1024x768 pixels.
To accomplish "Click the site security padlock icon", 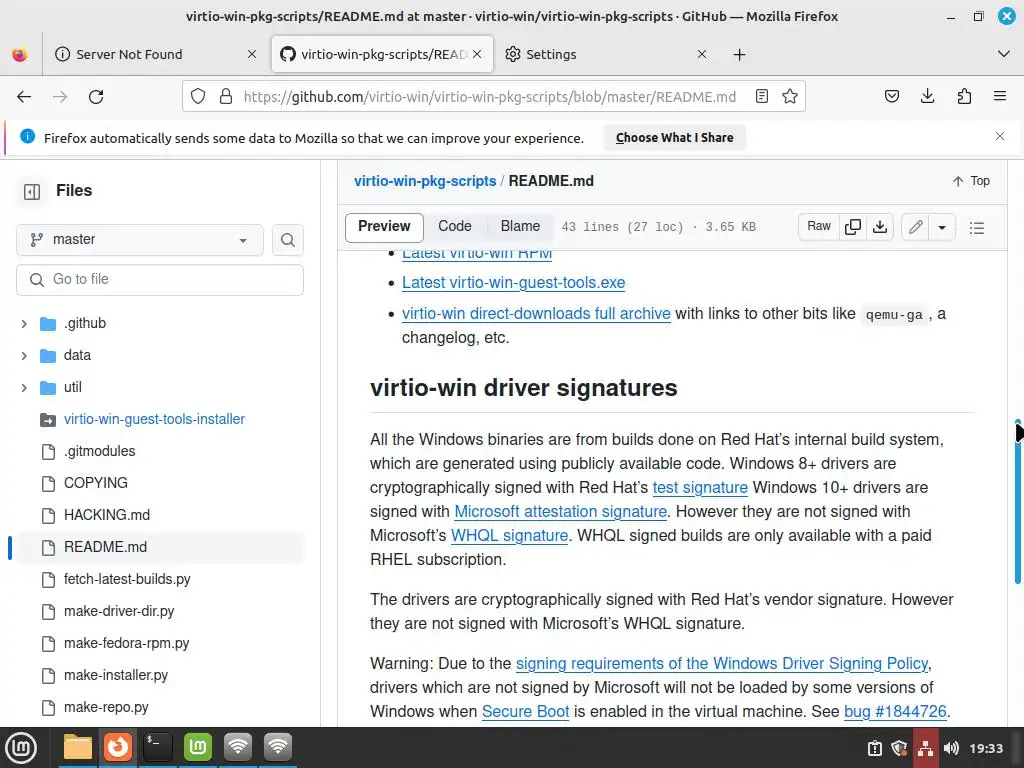I will tap(226, 97).
